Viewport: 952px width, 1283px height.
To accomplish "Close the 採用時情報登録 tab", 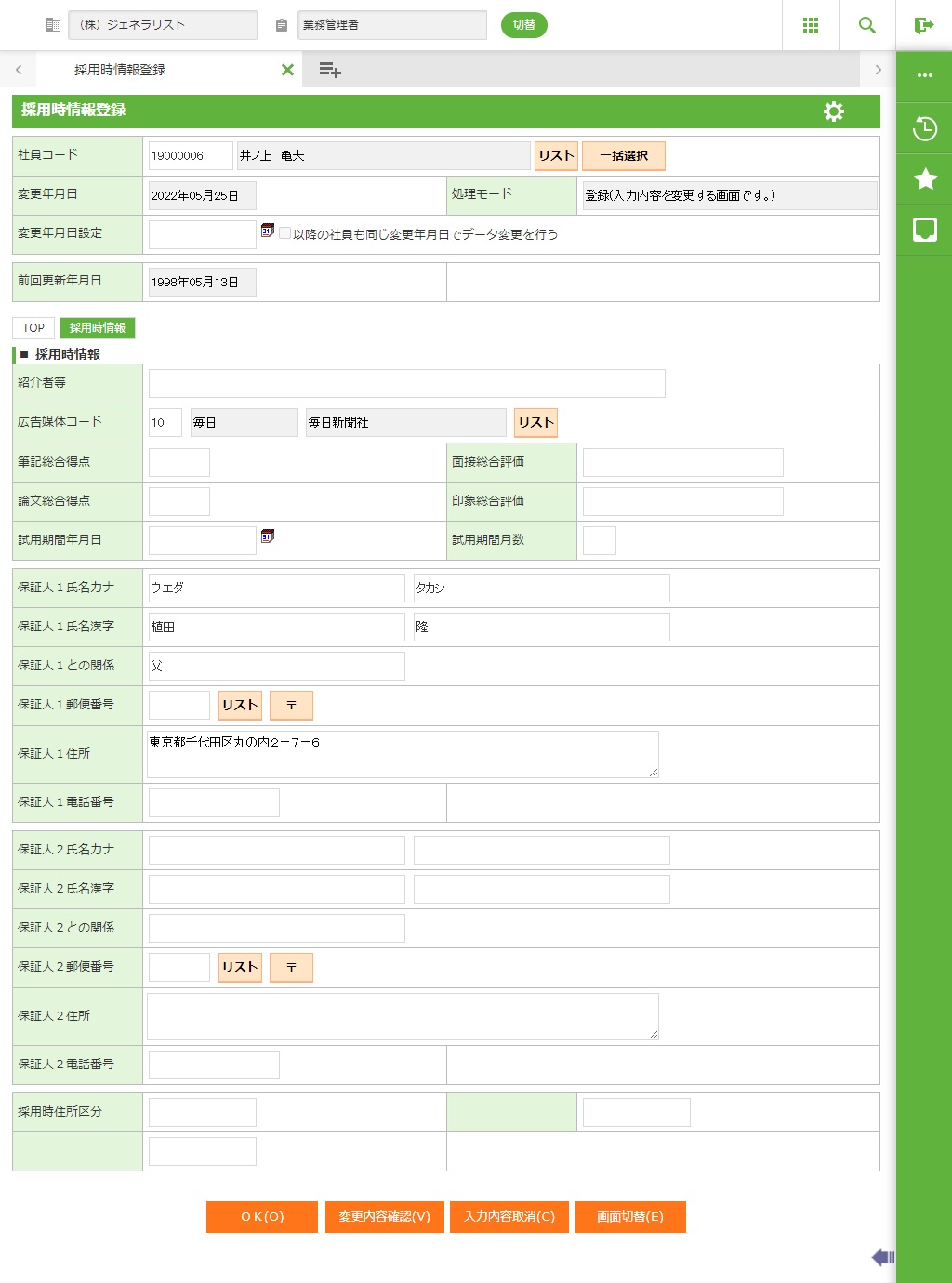I will pyautogui.click(x=287, y=70).
